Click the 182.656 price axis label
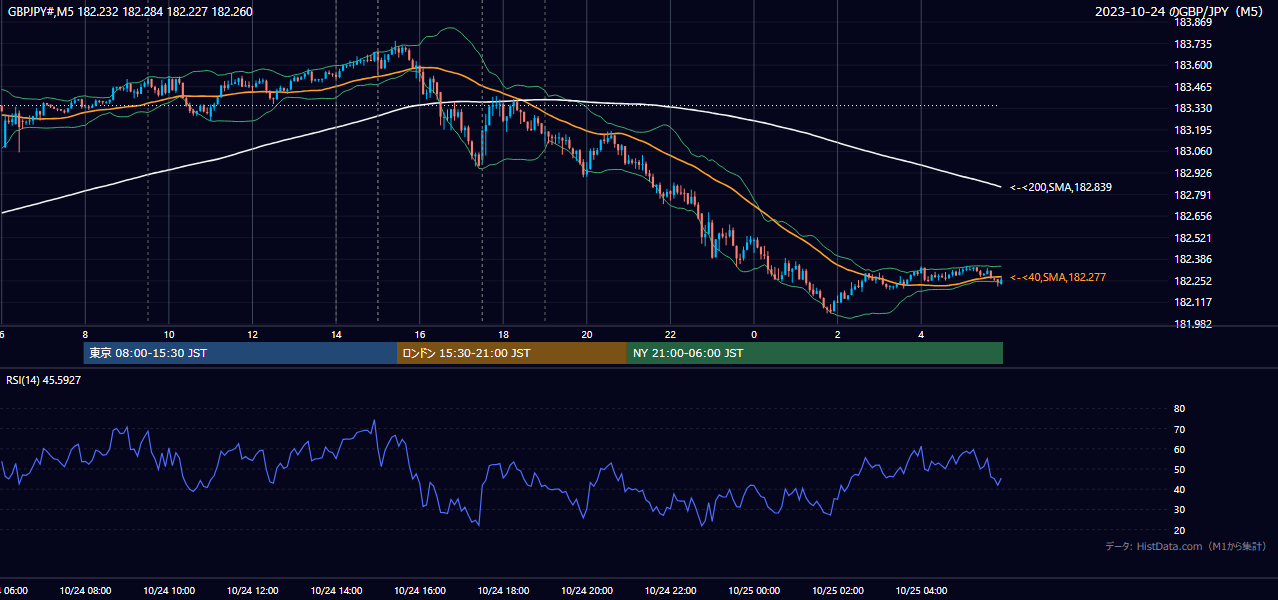Viewport: 1278px width, 600px height. click(1192, 216)
